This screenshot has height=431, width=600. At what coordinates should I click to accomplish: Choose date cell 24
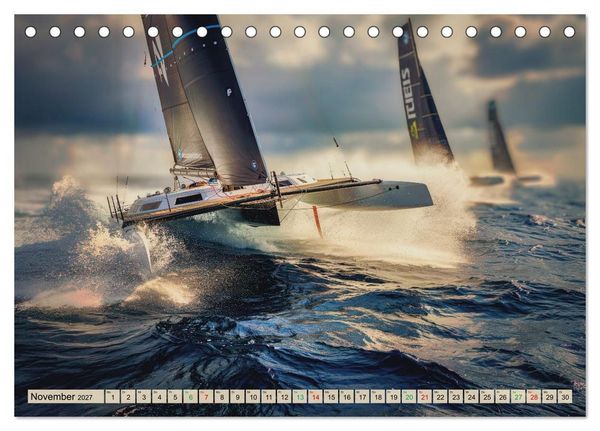(472, 397)
